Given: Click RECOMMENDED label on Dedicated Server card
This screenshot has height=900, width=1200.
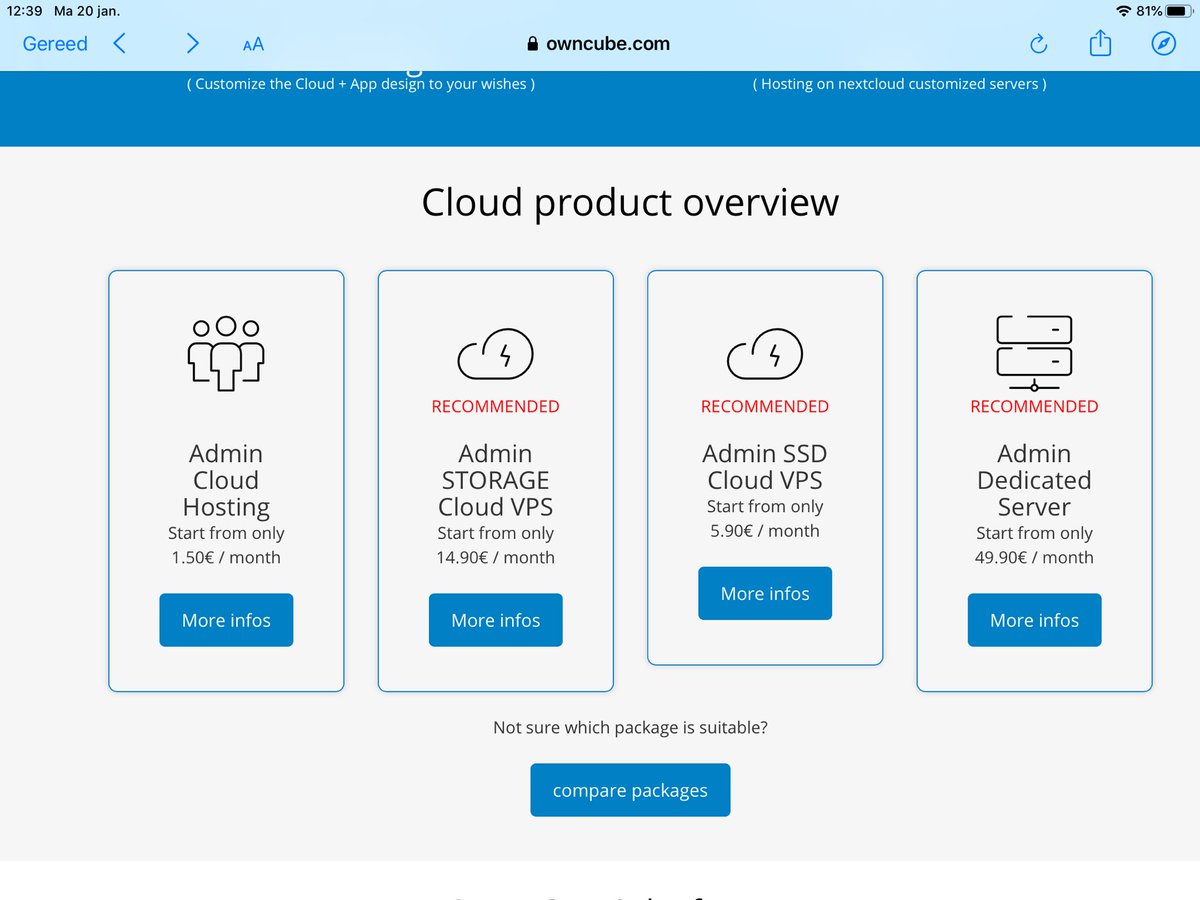Looking at the screenshot, I should [x=1034, y=406].
